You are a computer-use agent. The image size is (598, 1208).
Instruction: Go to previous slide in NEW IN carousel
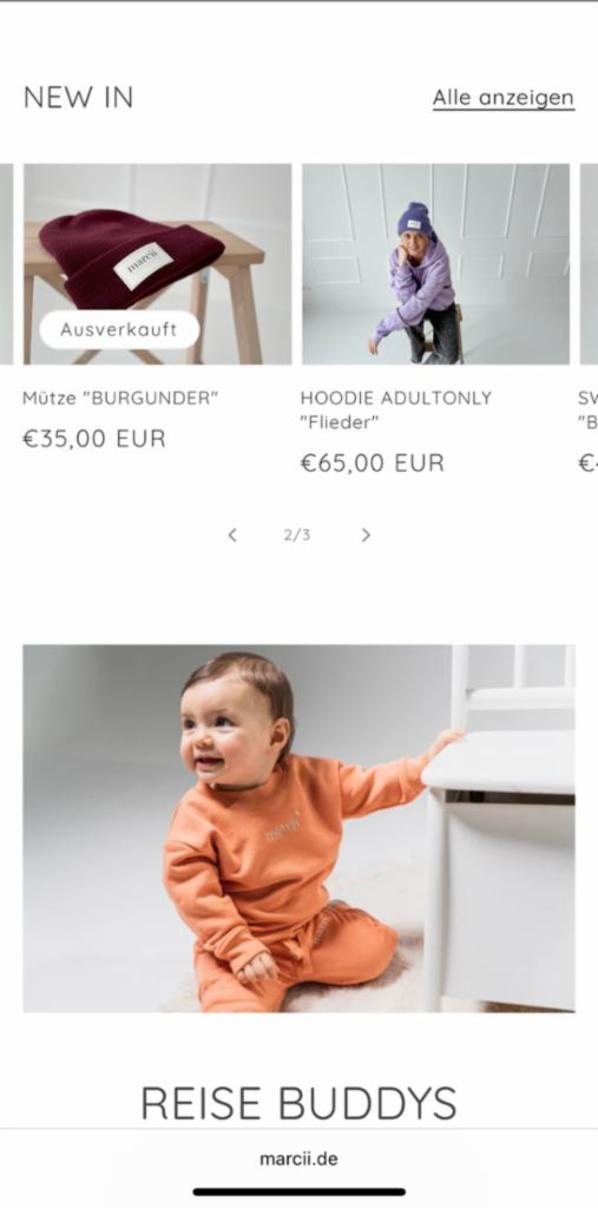click(232, 535)
